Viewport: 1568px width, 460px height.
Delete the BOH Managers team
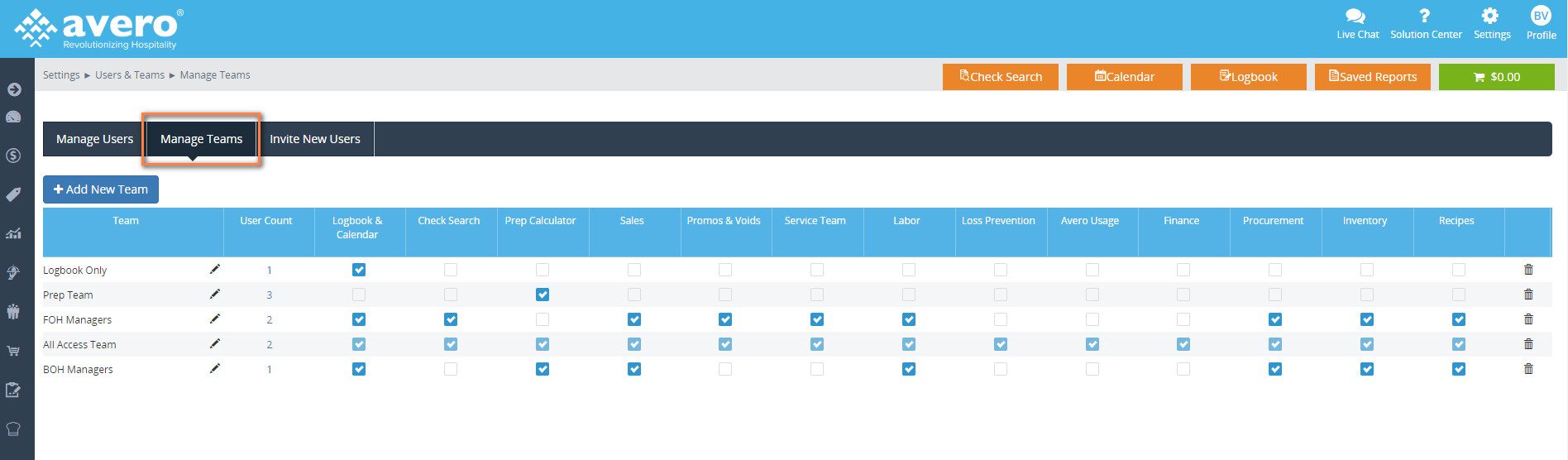(1528, 369)
